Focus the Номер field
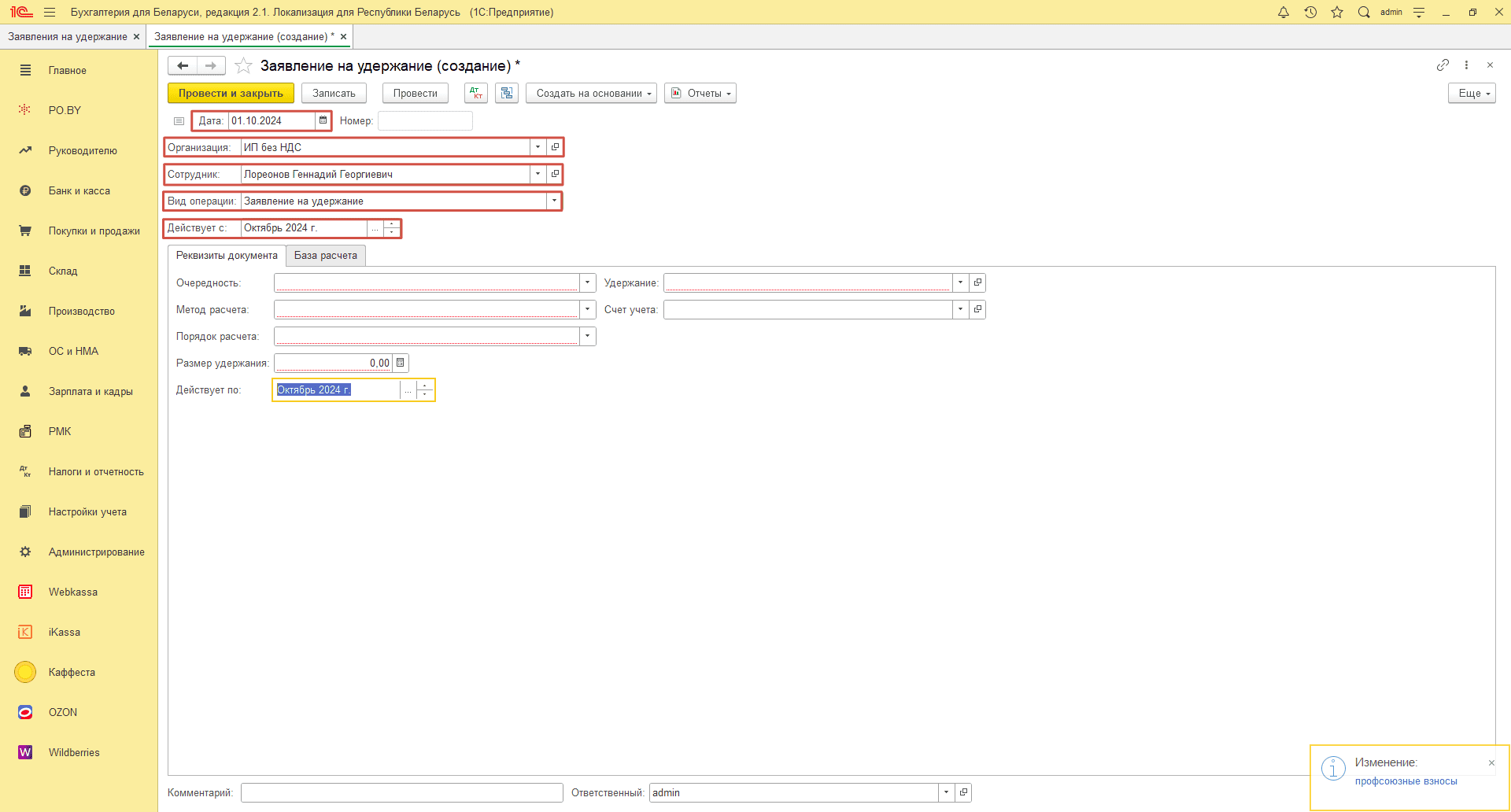The image size is (1511, 812). point(425,120)
